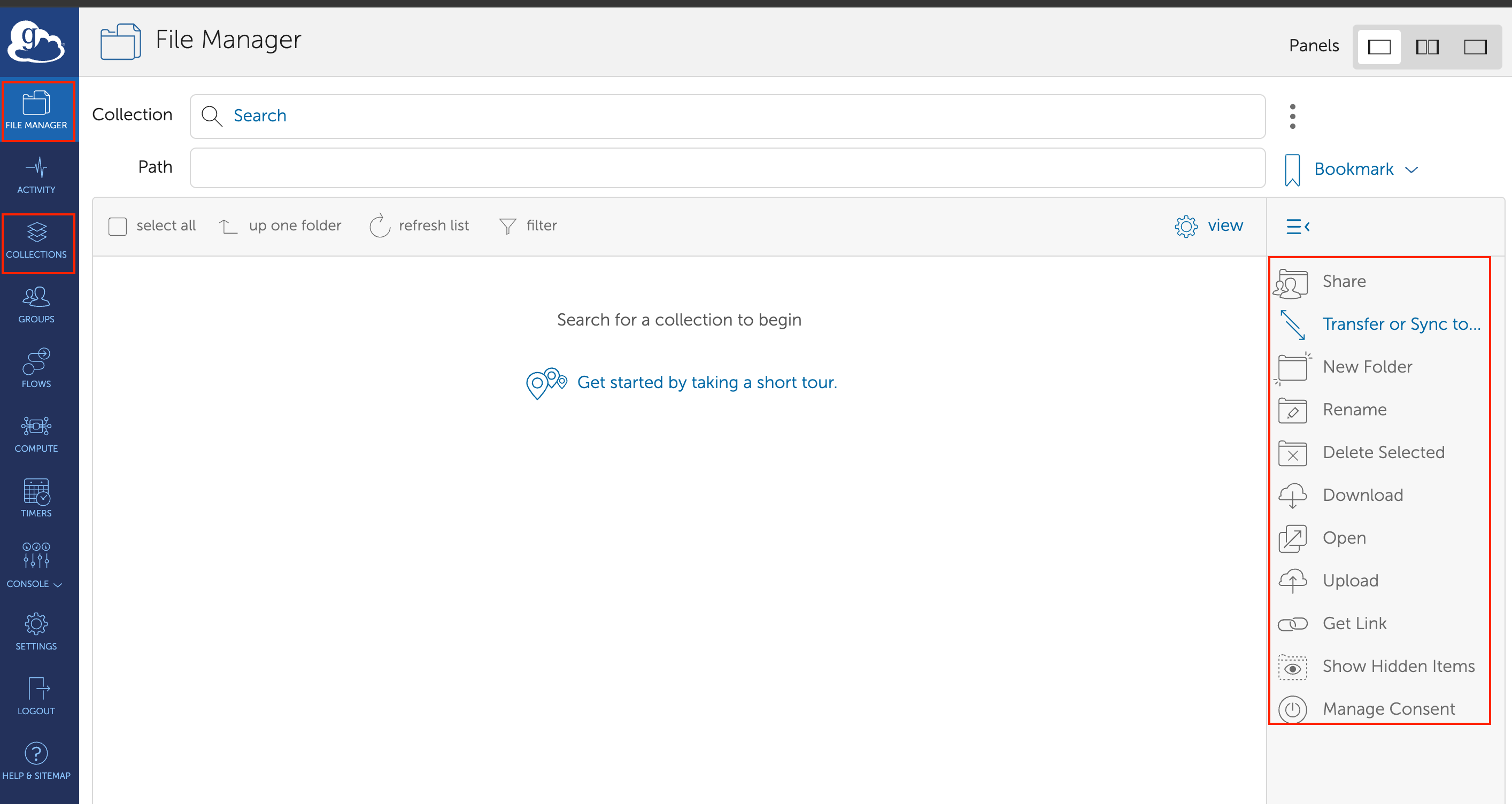Click the Logout icon in sidebar

tap(36, 689)
